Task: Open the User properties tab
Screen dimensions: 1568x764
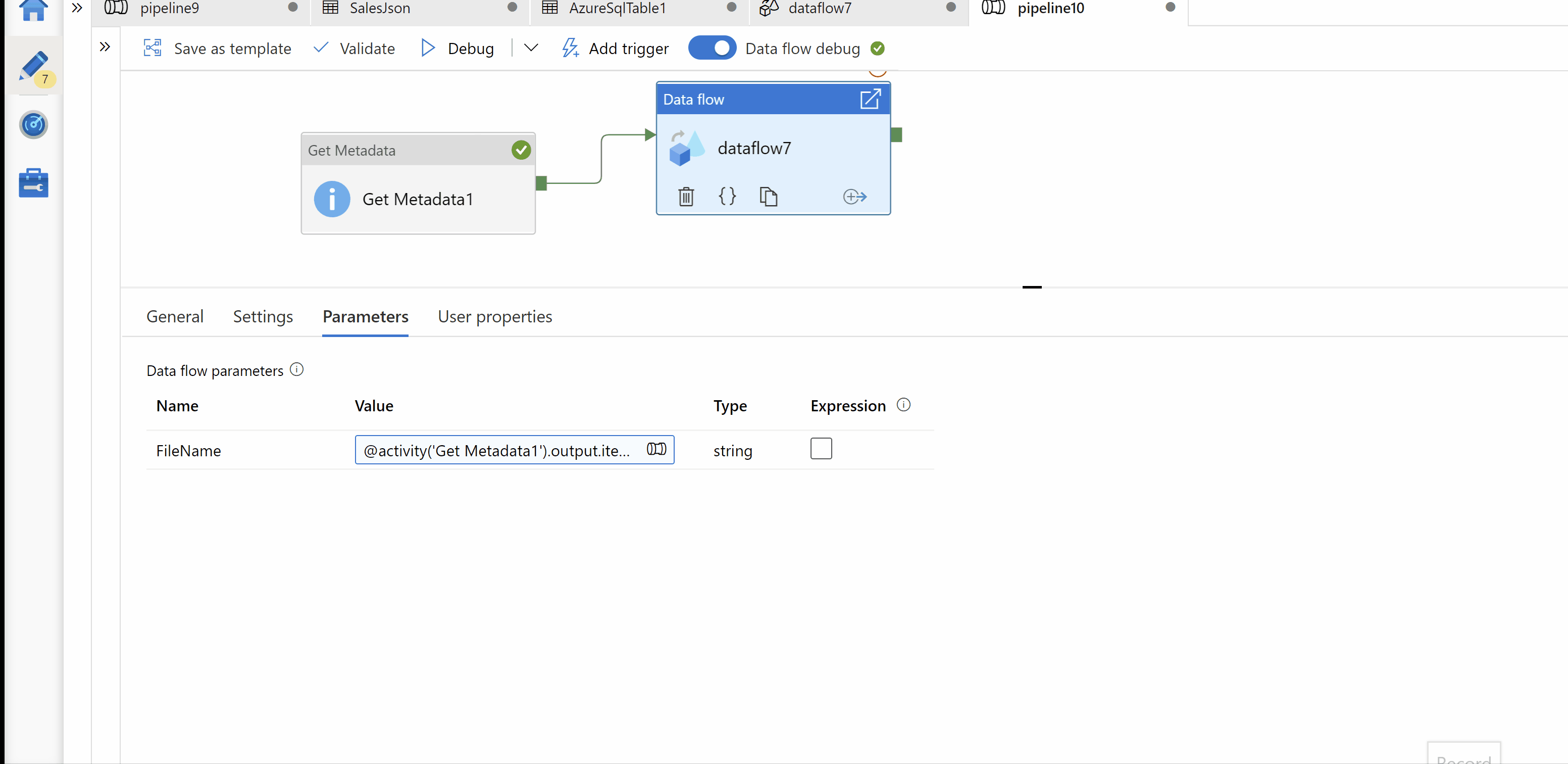Action: [494, 317]
